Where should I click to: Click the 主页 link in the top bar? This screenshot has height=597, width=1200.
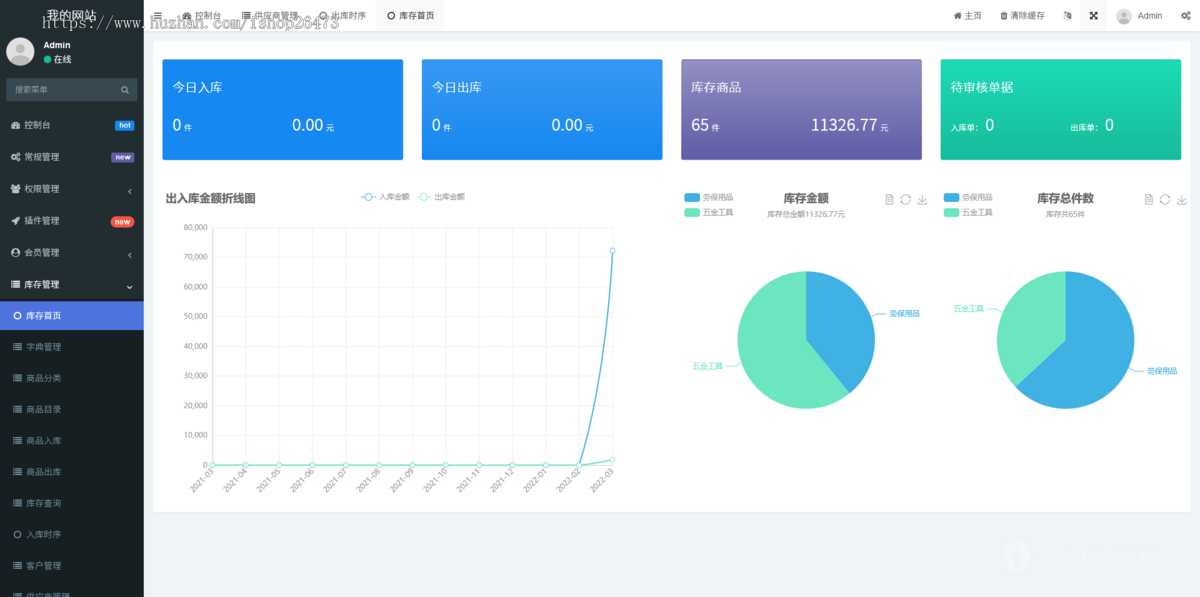click(966, 15)
